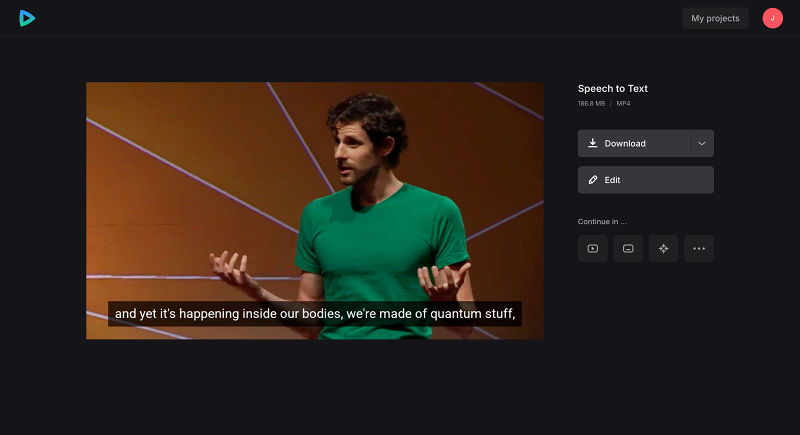The height and width of the screenshot is (435, 800).
Task: Open more options three-dots icon
Action: pos(699,249)
